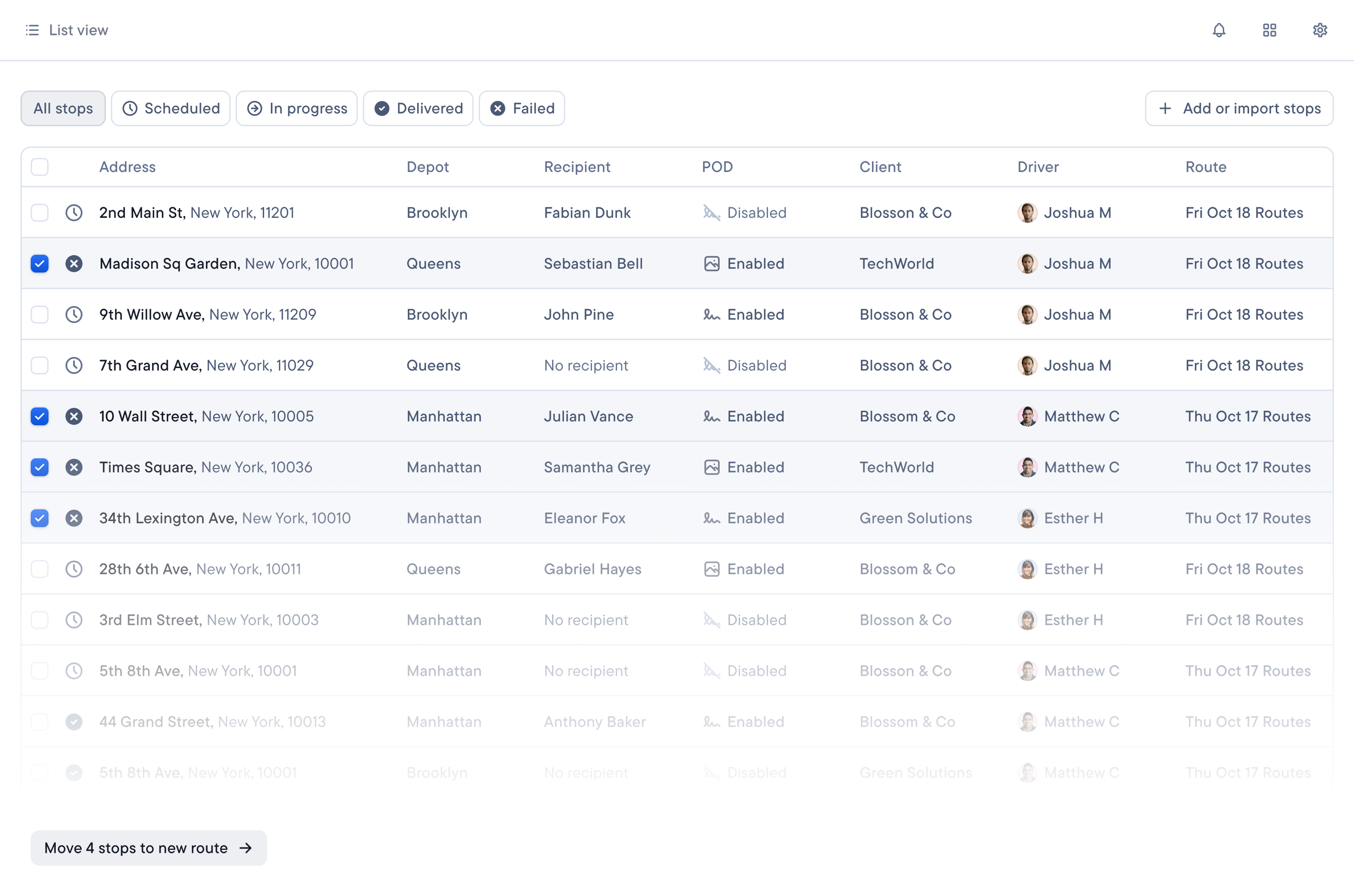This screenshot has height=896, width=1354.
Task: Click disabled POD icon for Fabian Dunk row
Action: click(711, 213)
